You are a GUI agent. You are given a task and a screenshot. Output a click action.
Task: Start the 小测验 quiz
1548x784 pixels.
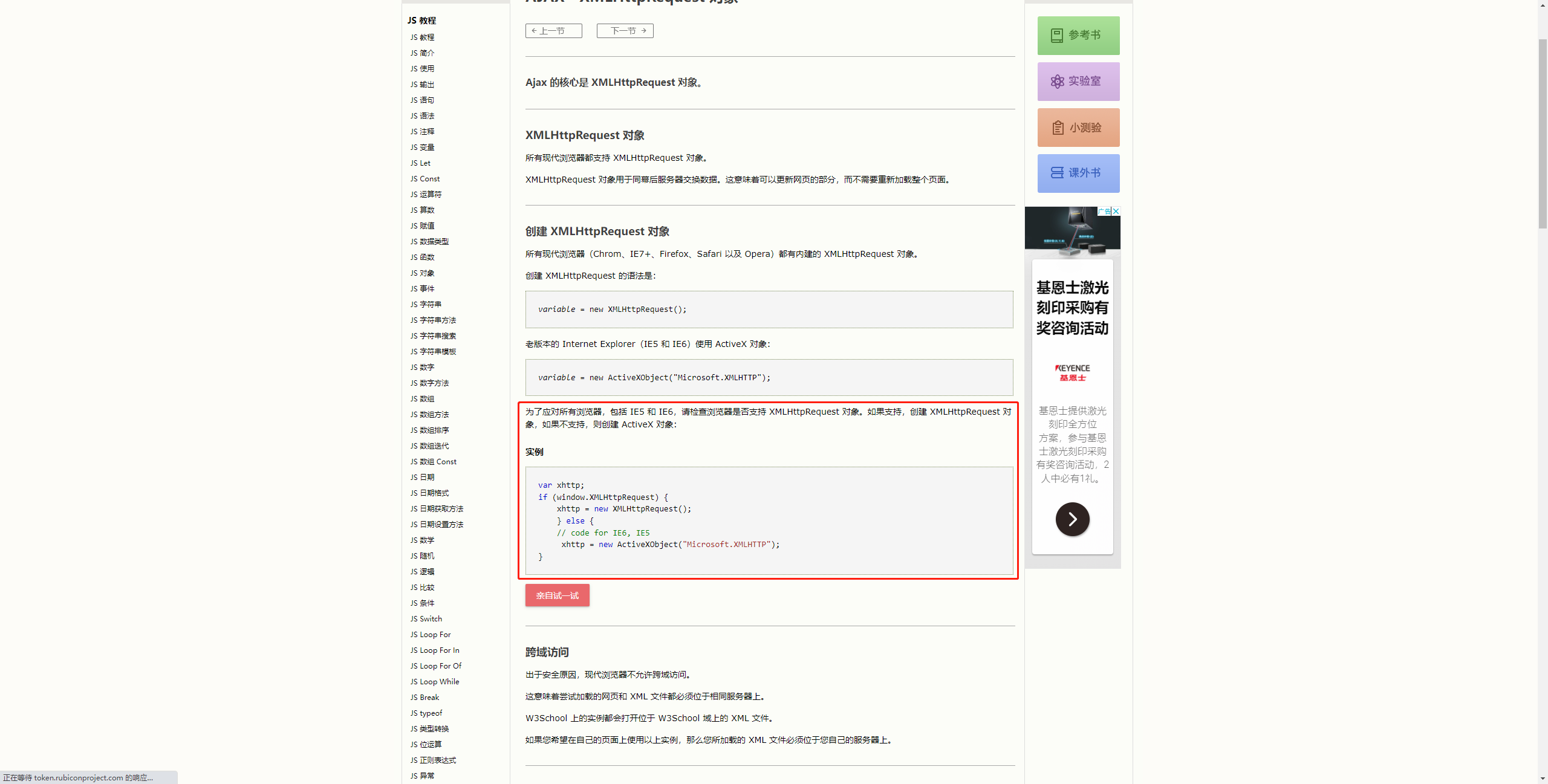click(1078, 127)
